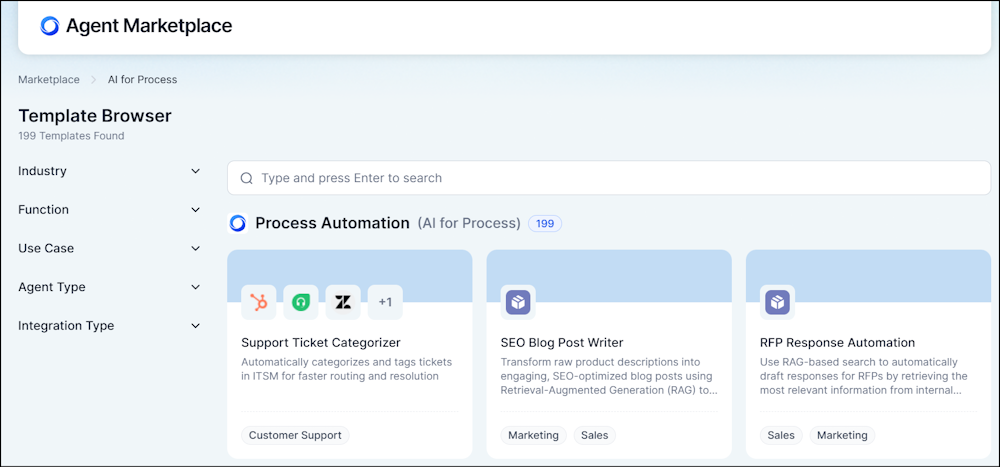The image size is (1000, 467).
Task: Click the RFP Response Automation cube icon
Action: click(x=777, y=302)
